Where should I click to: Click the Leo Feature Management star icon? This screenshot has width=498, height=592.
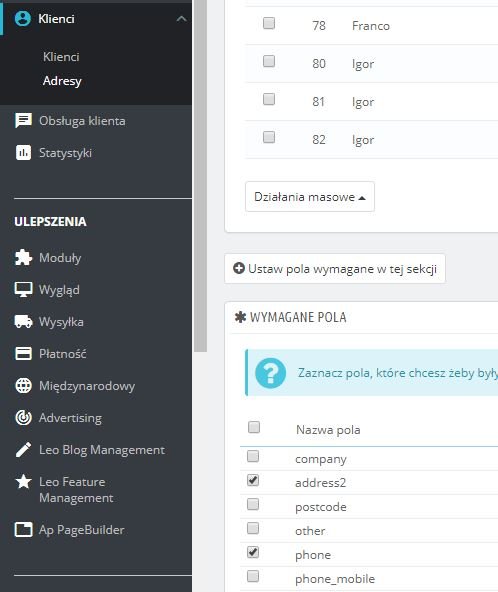23,482
